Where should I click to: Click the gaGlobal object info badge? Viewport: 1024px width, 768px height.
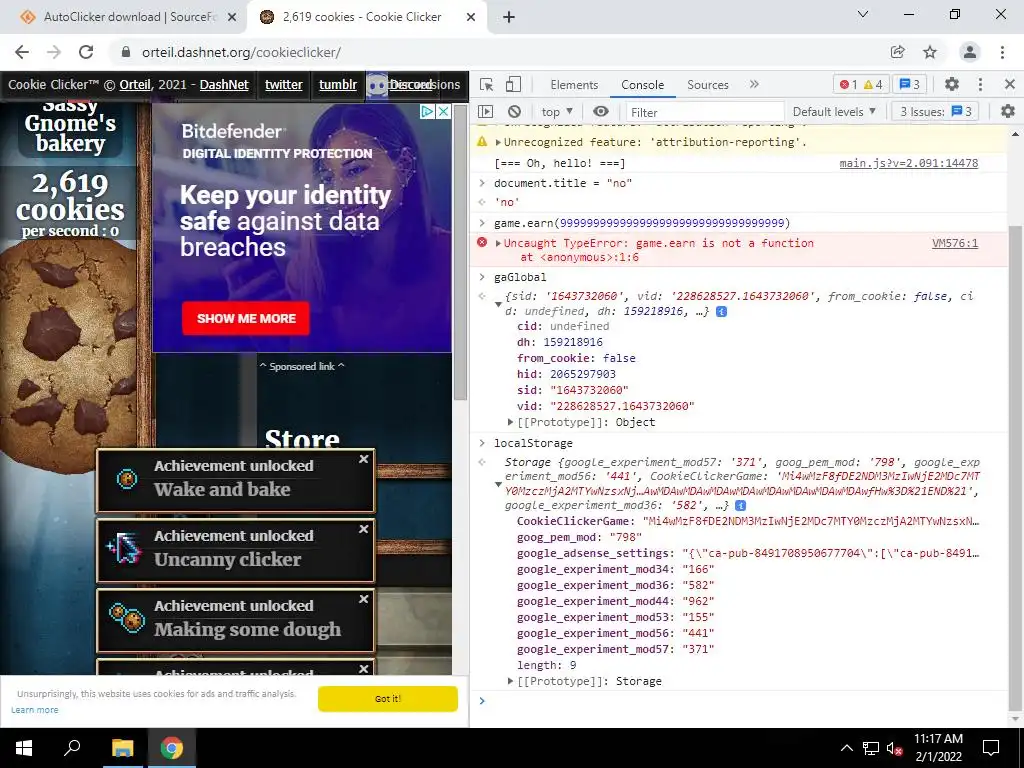(722, 312)
